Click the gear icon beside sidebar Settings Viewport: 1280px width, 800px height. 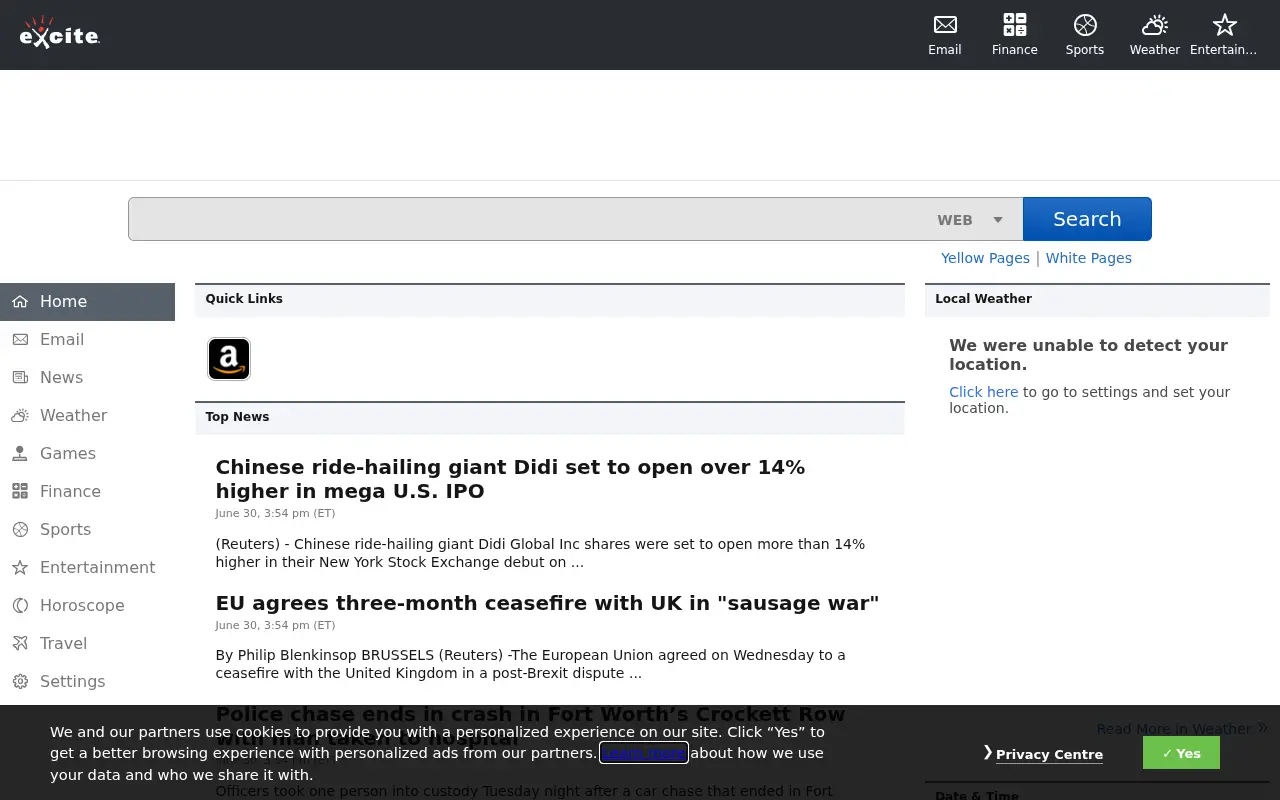tap(20, 682)
